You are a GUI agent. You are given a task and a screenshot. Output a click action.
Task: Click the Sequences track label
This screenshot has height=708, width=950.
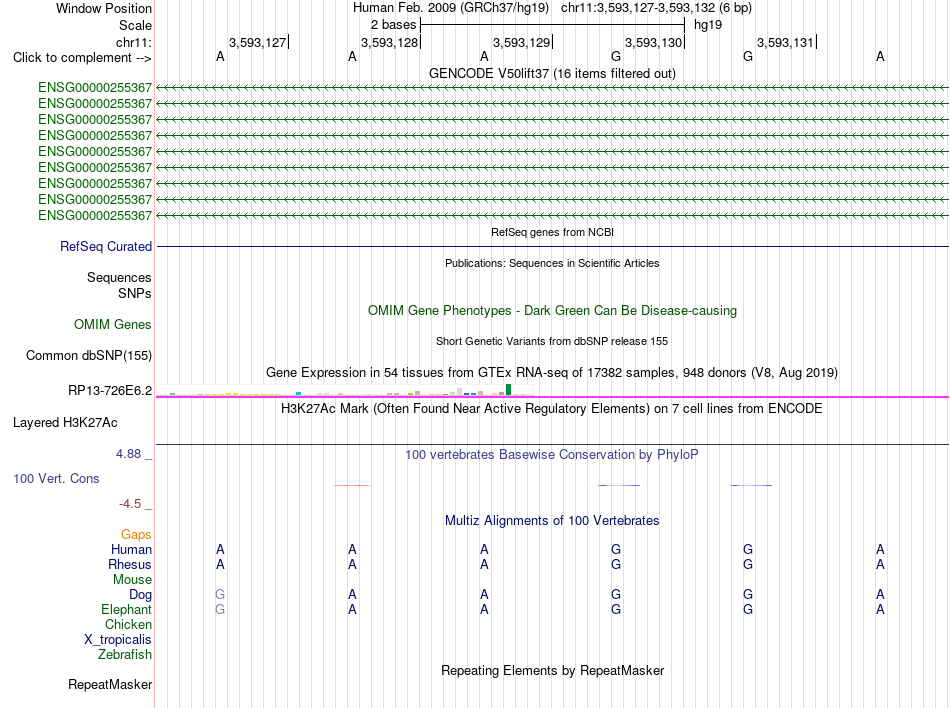(119, 277)
